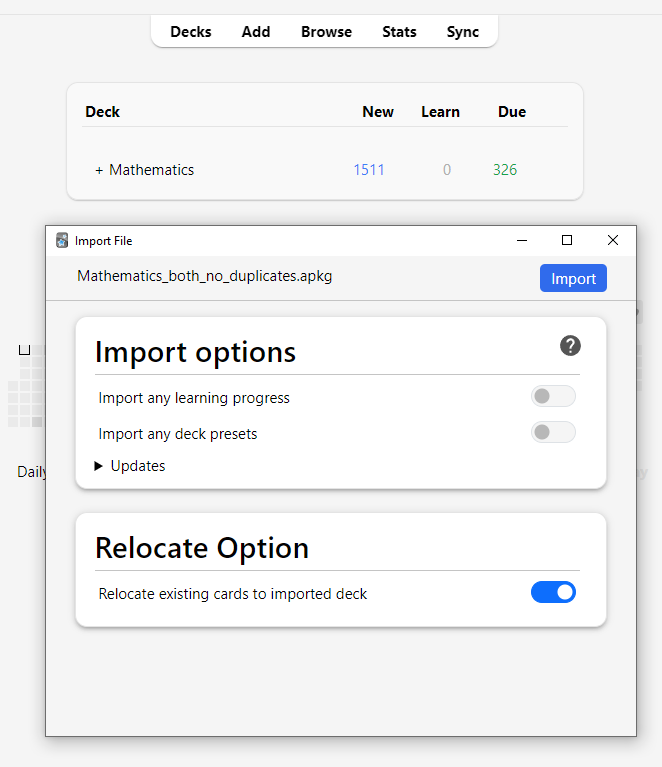The image size is (662, 767).
Task: Expand the Mathematics deck with plus sign
Action: 99,170
